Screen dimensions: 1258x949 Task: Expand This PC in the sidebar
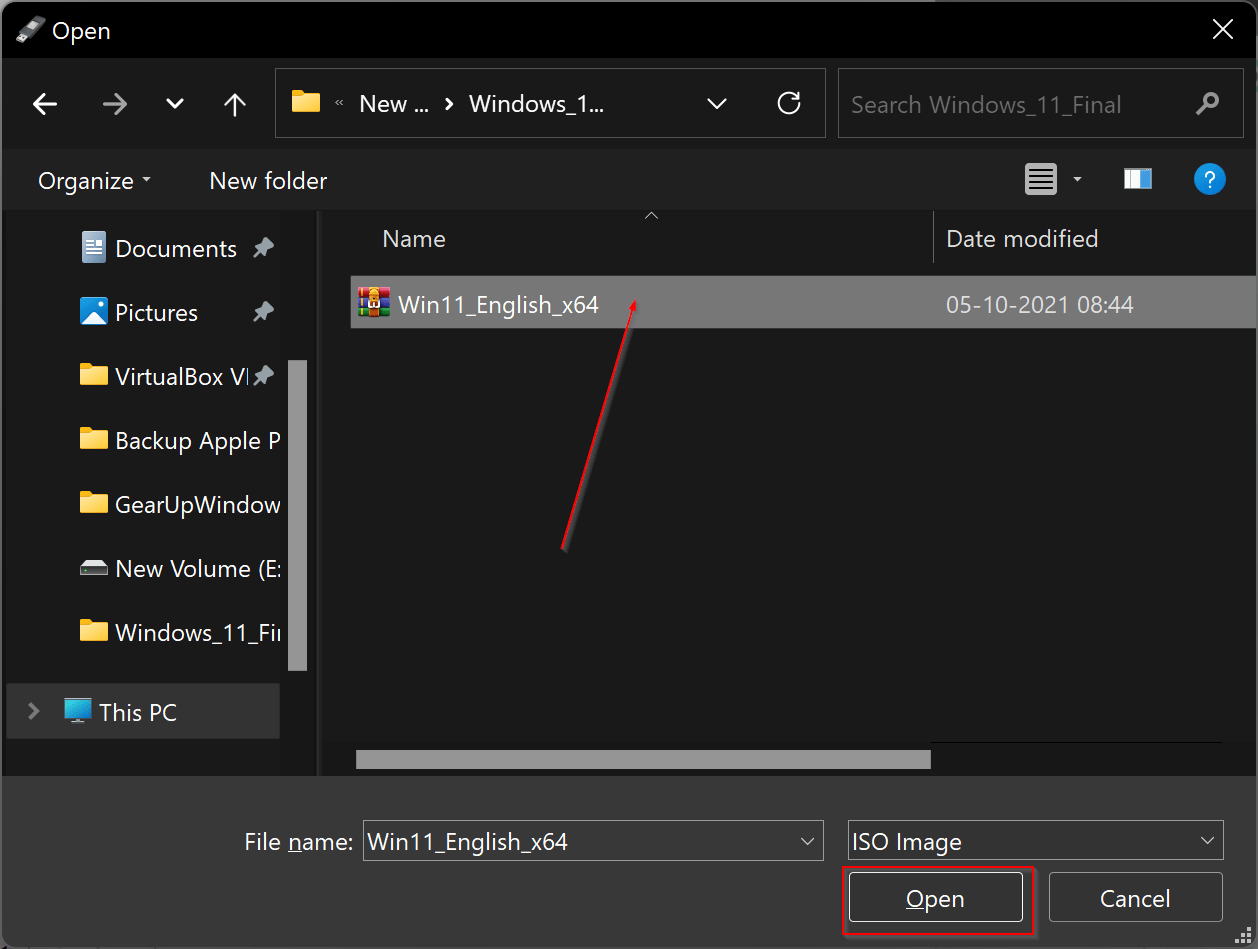(33, 711)
